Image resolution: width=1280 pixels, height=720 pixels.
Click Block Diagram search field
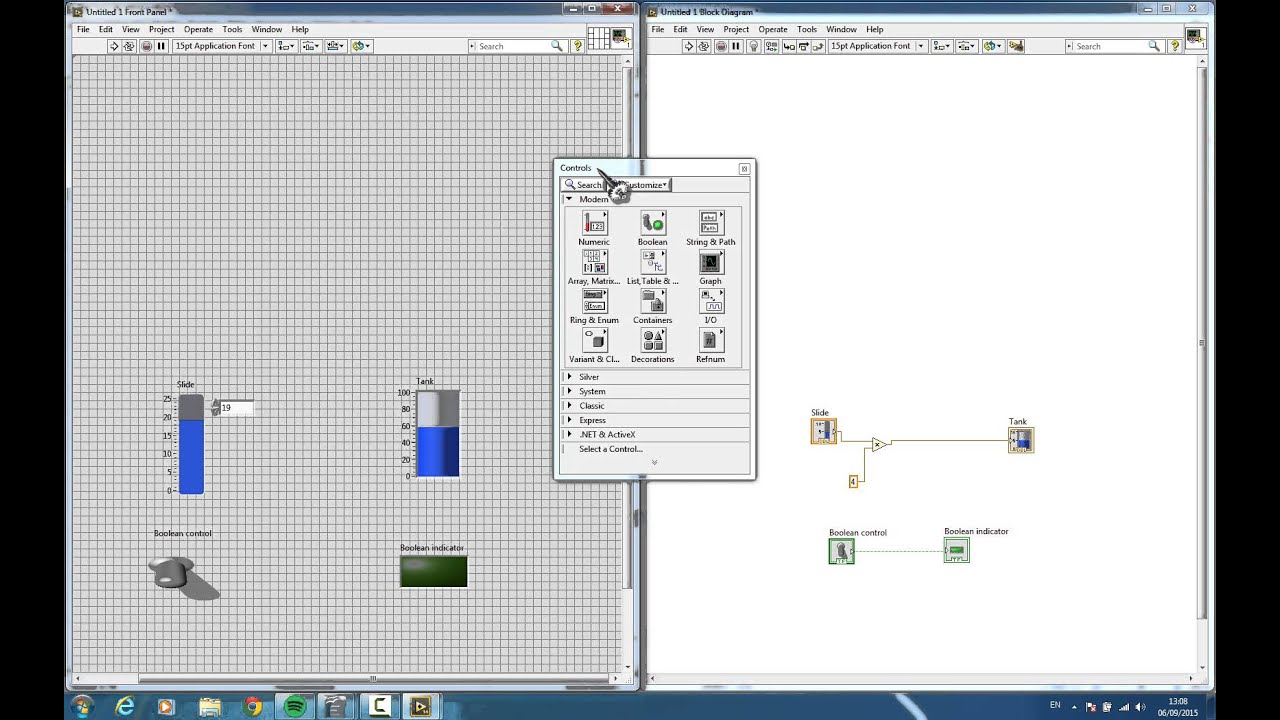point(1113,46)
